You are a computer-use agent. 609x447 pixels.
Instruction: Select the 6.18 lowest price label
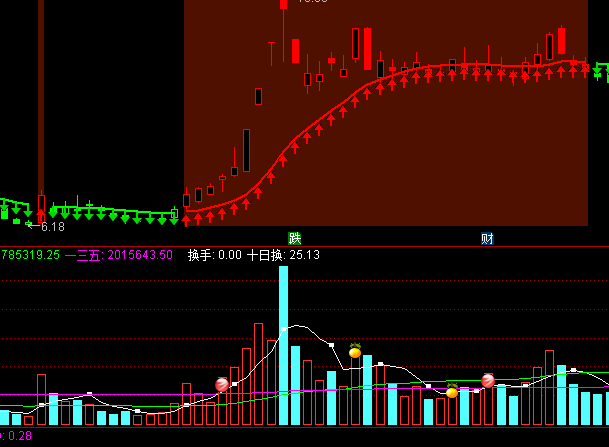tap(52, 227)
